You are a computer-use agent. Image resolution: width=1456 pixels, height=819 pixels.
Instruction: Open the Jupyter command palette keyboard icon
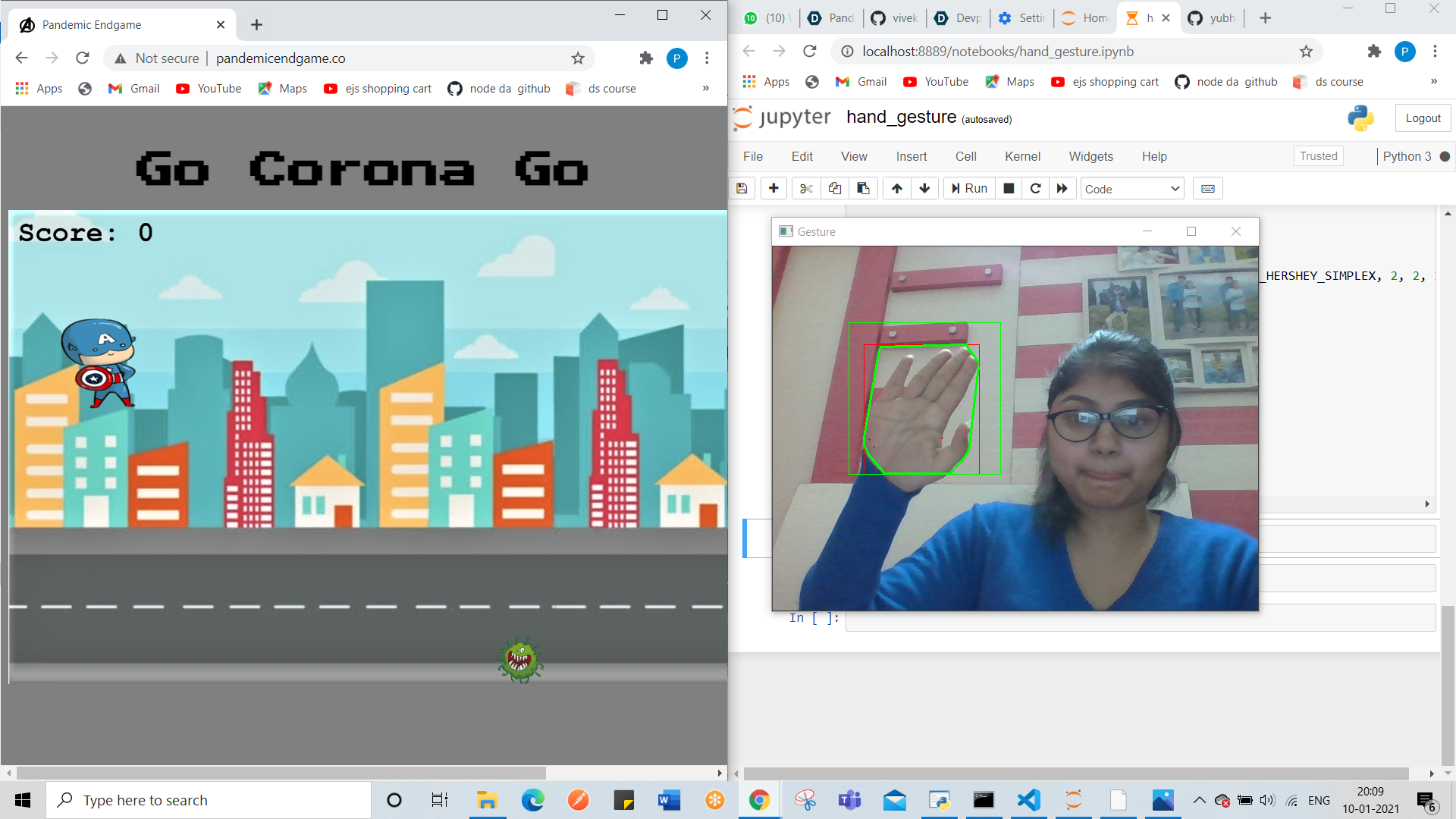pyautogui.click(x=1208, y=189)
